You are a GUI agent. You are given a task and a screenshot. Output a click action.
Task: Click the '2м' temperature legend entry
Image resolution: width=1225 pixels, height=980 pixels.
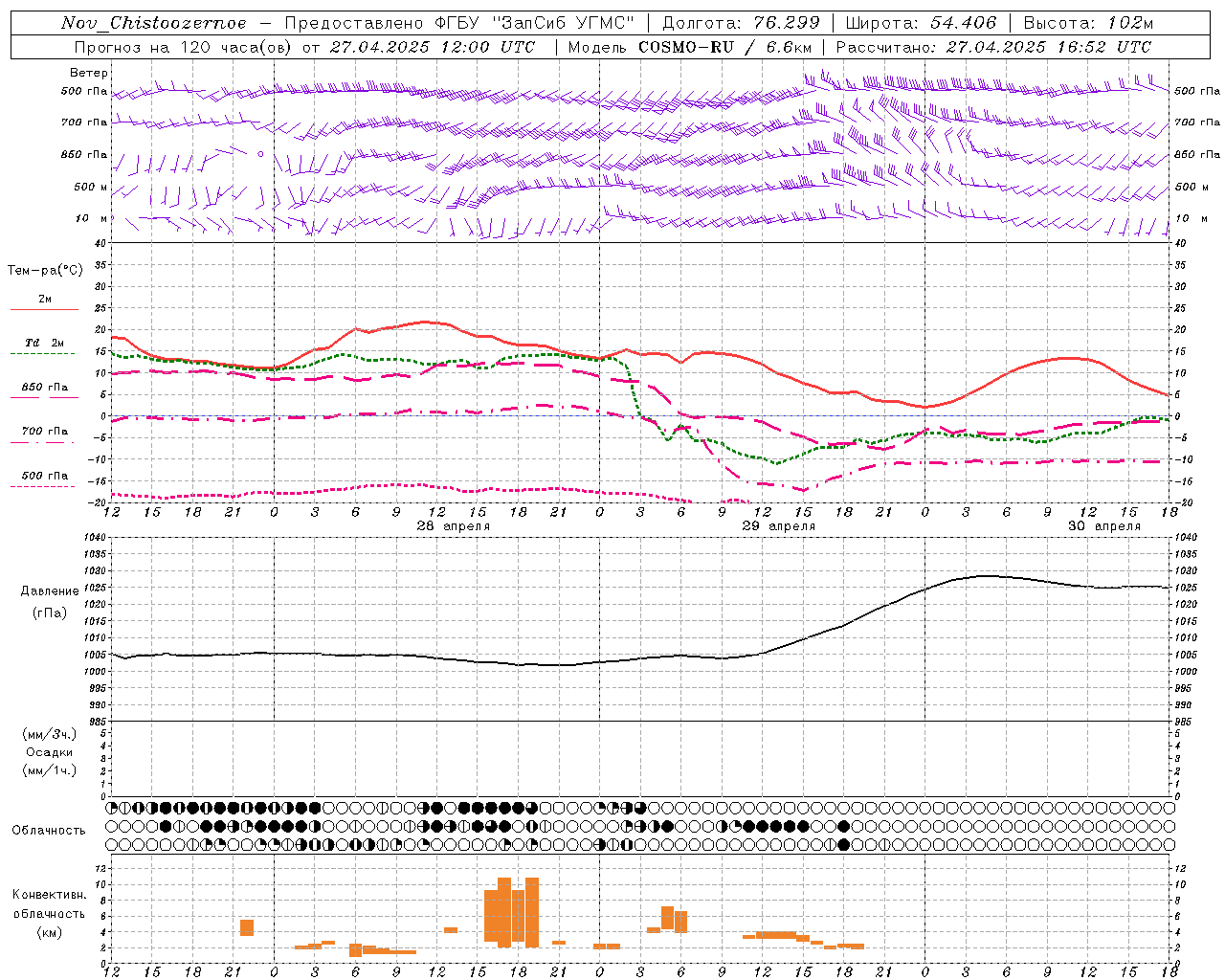click(45, 299)
